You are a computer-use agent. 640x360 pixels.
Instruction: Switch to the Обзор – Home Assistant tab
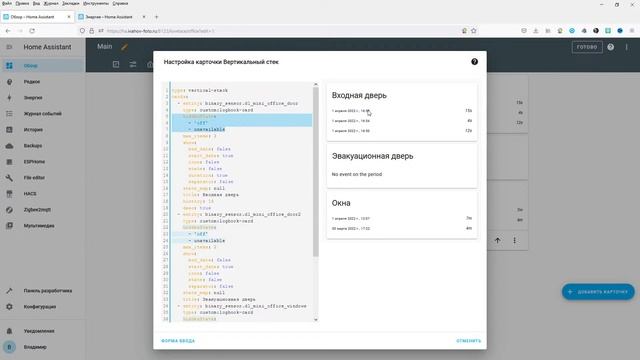pyautogui.click(x=33, y=17)
